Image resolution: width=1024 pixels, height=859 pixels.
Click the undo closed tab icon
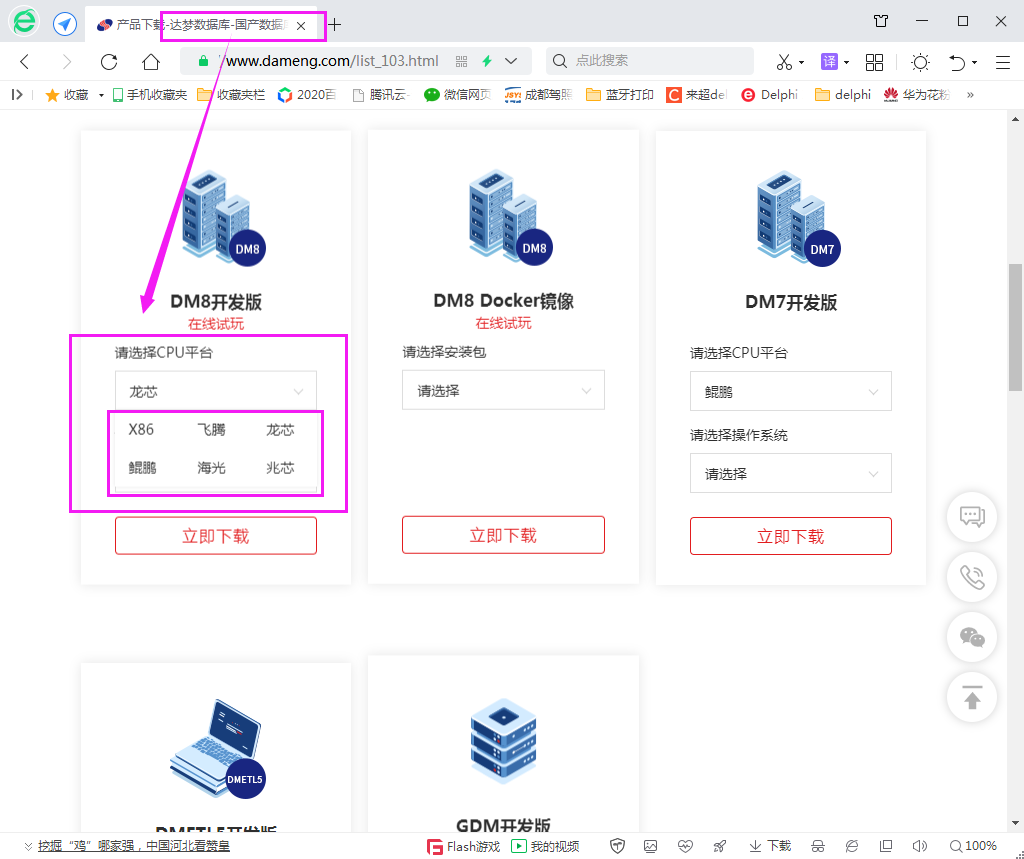pyautogui.click(x=957, y=62)
